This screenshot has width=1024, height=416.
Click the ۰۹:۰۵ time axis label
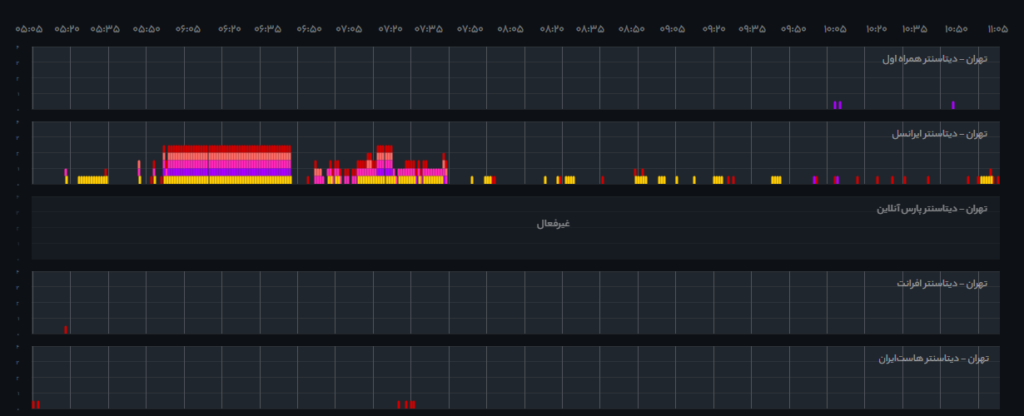pos(673,29)
